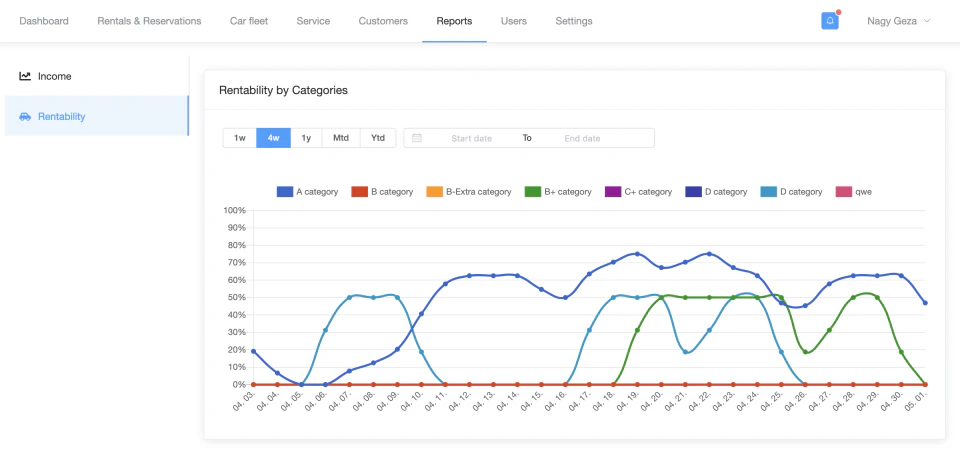This screenshot has width=960, height=451.
Task: Switch to the Car fleet tab
Action: (248, 21)
